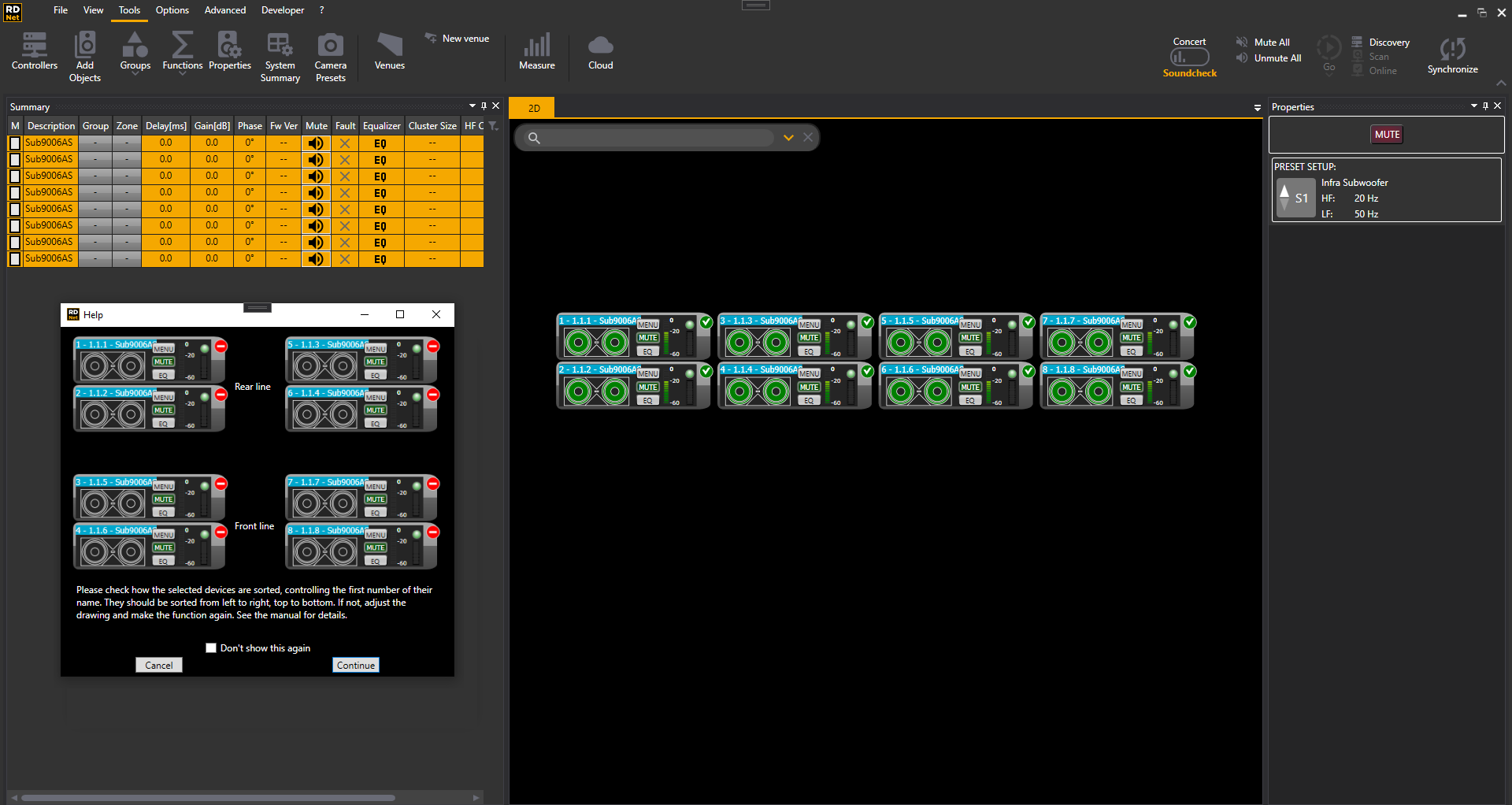Expand the Groups dropdown arrow

[135, 74]
